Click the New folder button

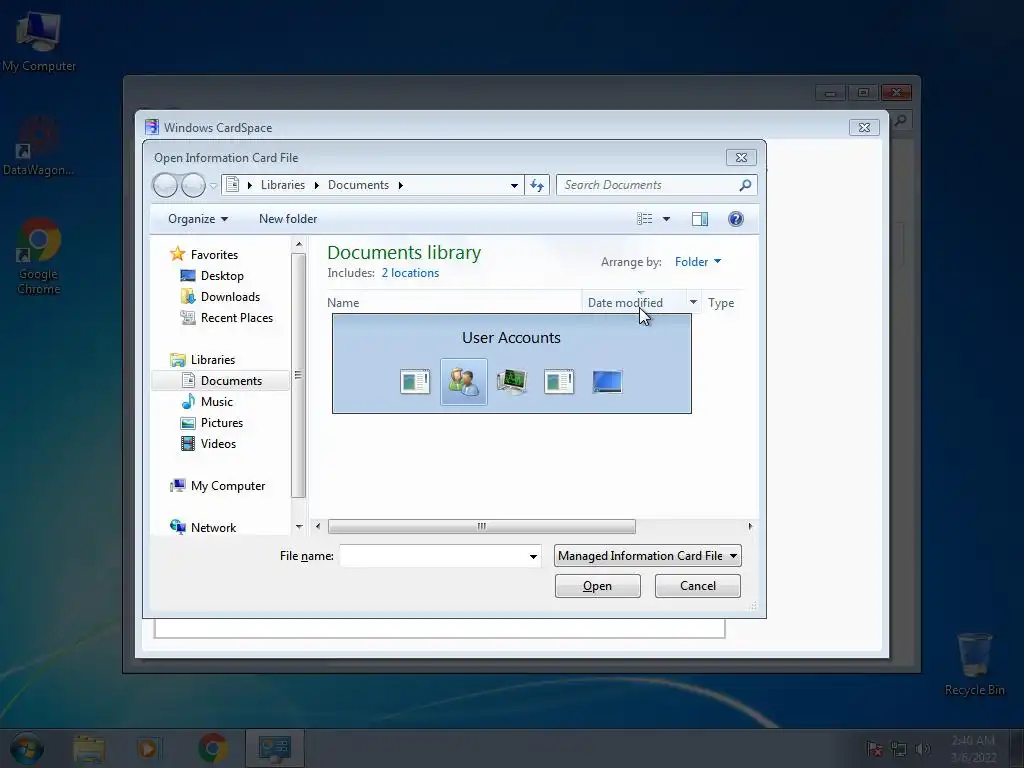(288, 219)
